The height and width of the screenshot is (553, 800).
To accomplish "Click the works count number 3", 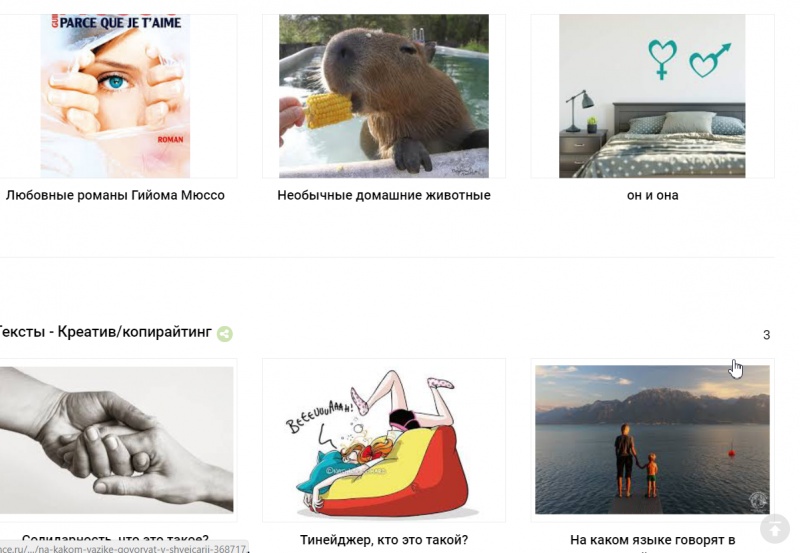I will tap(766, 335).
